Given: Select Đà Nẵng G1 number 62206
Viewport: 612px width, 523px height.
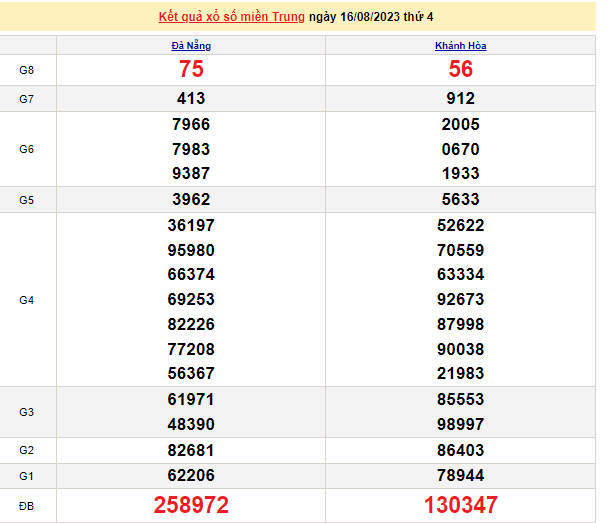Looking at the screenshot, I should point(191,475).
